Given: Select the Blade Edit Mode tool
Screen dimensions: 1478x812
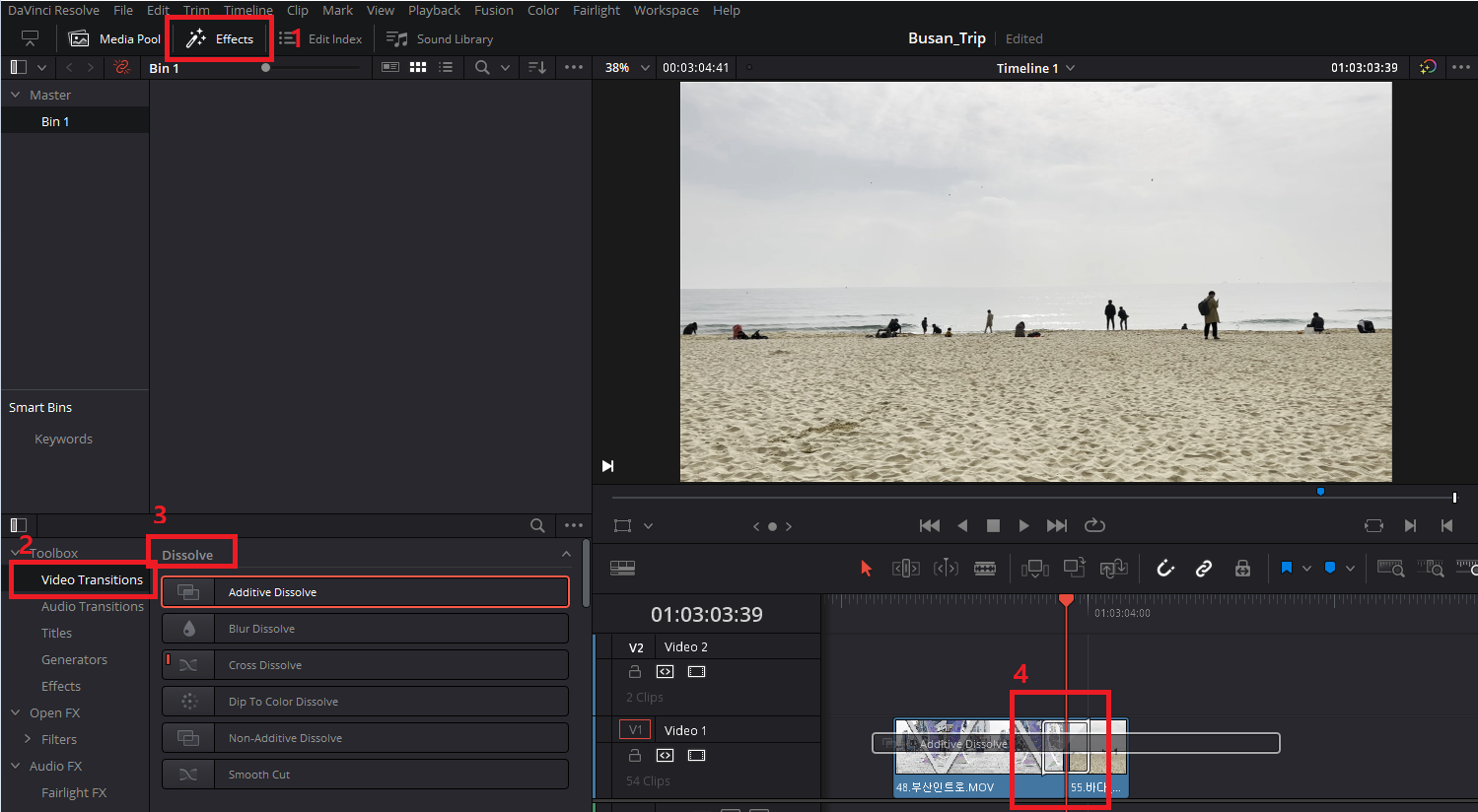Looking at the screenshot, I should (x=985, y=569).
